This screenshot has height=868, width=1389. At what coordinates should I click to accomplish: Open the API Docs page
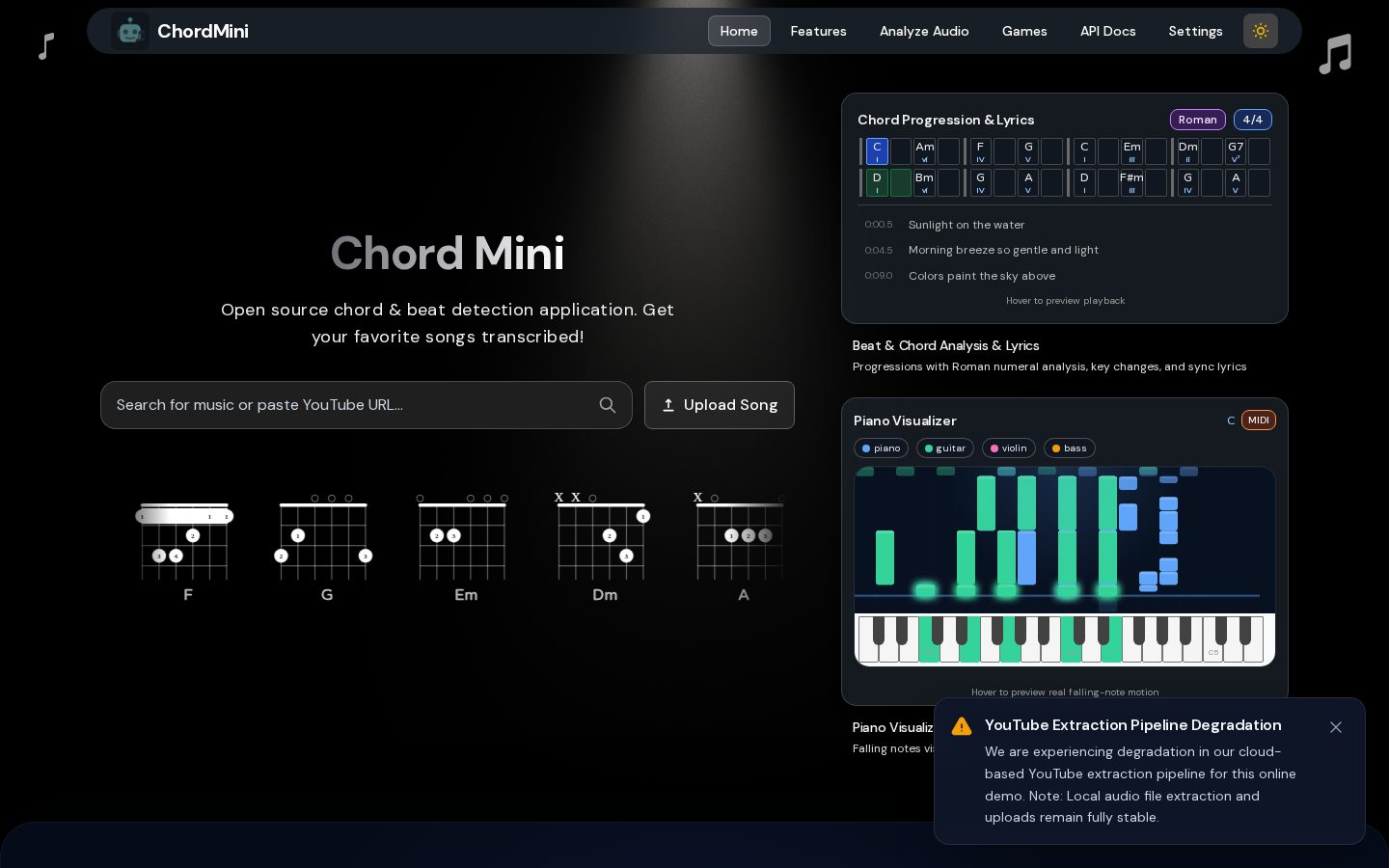1107,31
